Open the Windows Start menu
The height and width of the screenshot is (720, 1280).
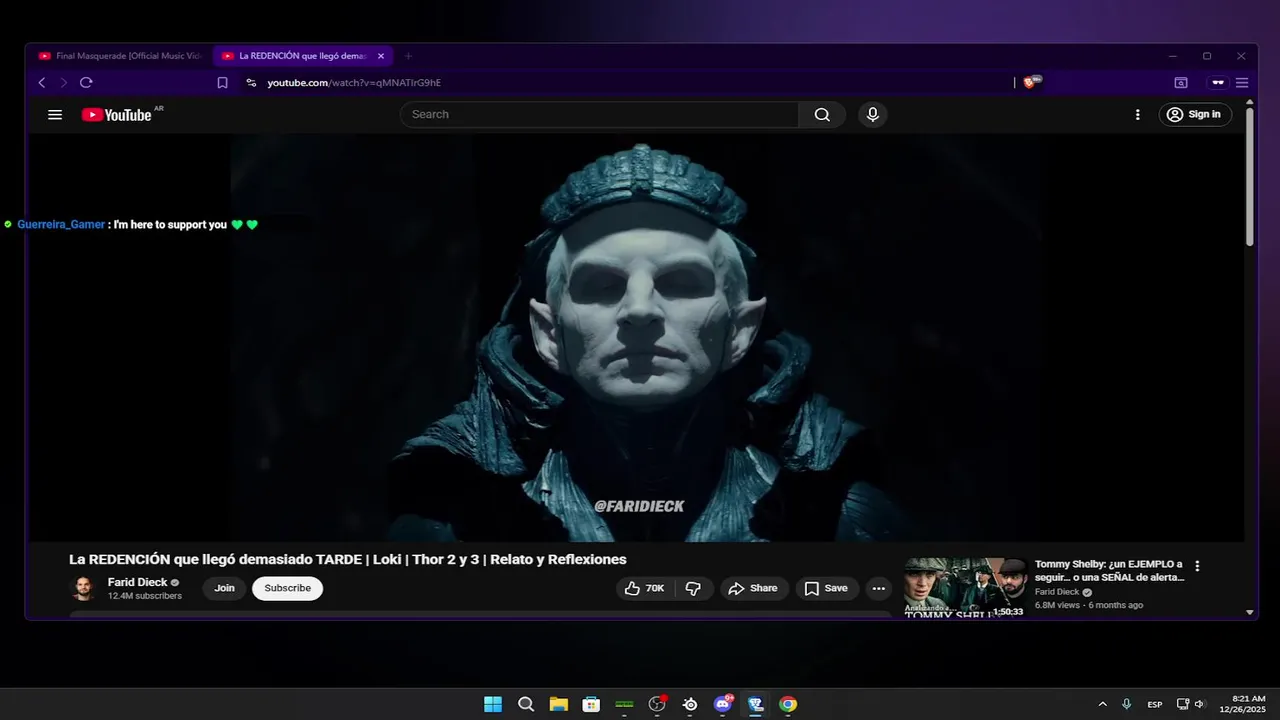(x=493, y=704)
